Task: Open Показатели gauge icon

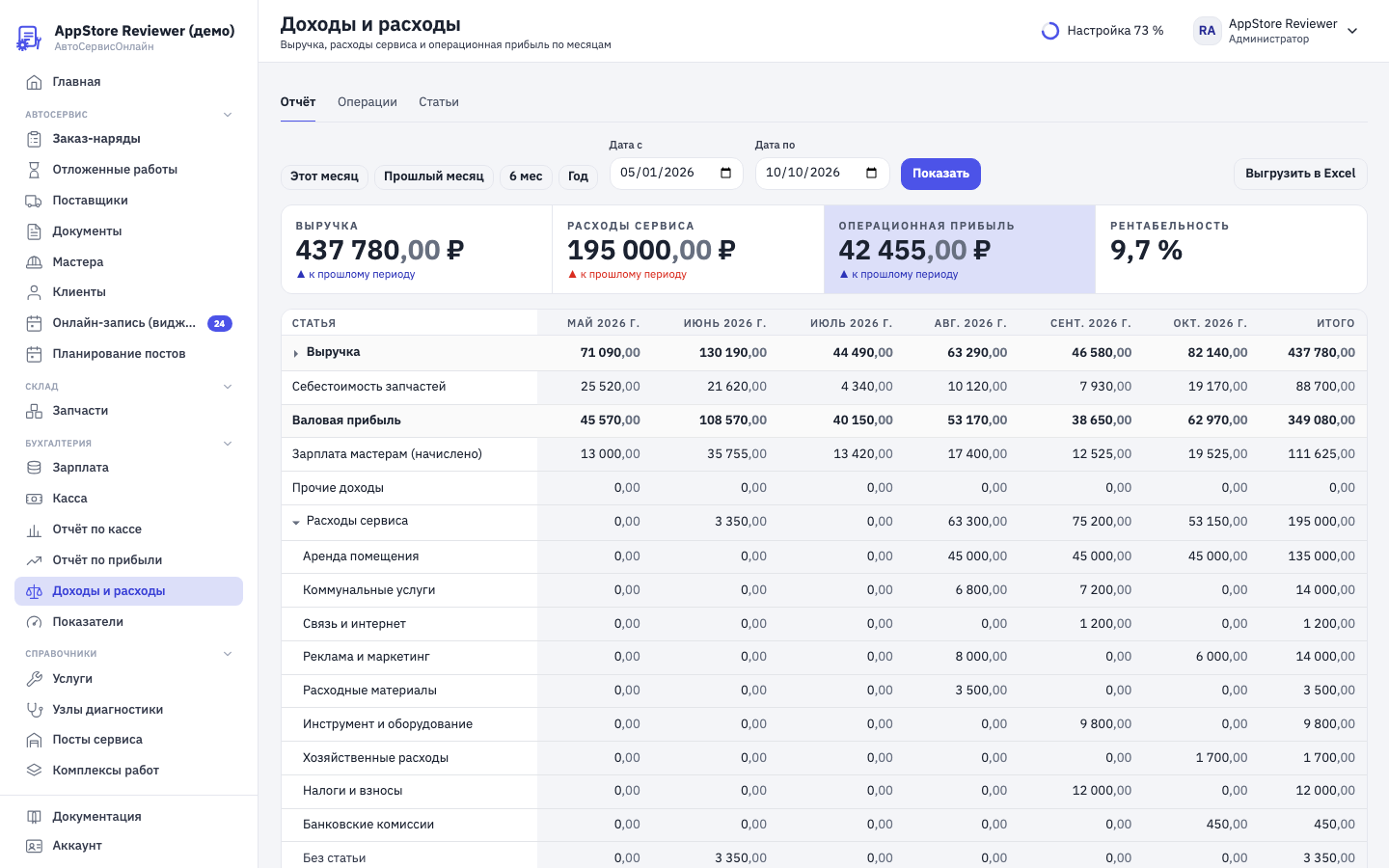Action: click(34, 622)
